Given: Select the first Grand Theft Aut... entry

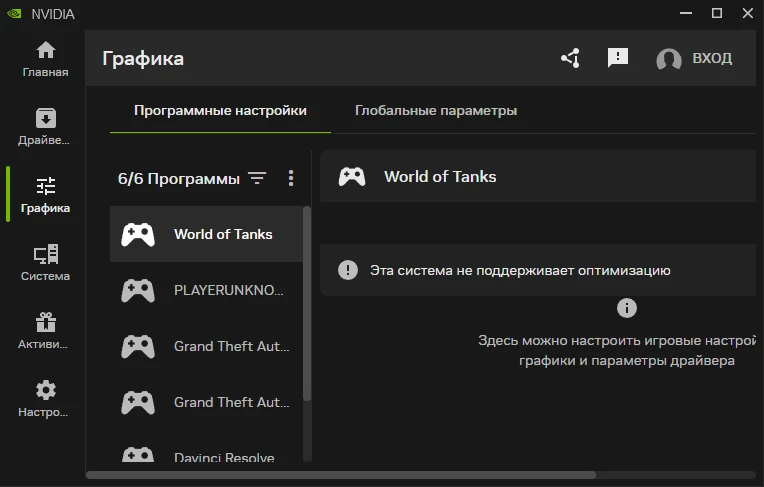Looking at the screenshot, I should click(207, 347).
